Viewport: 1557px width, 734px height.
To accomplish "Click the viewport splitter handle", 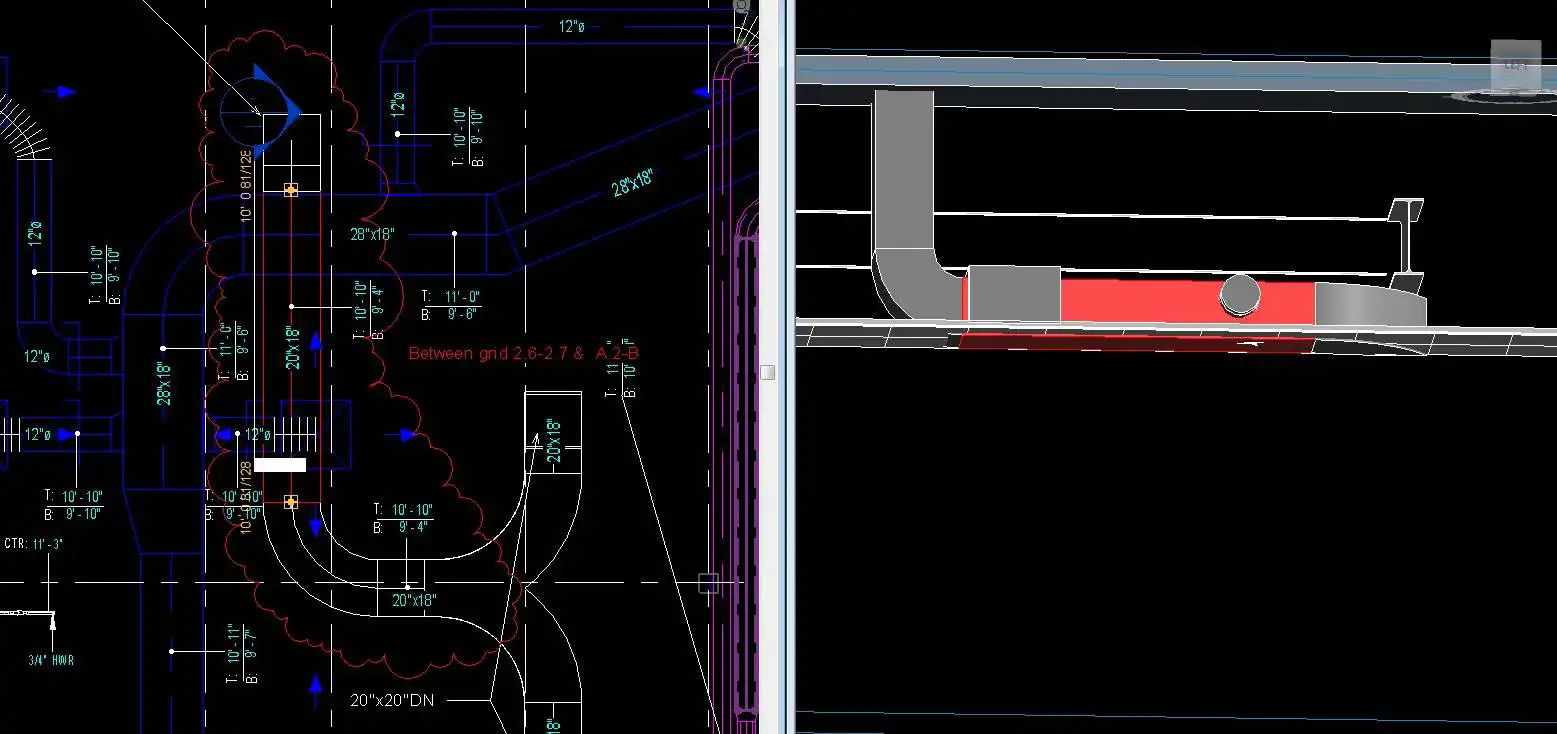I will click(767, 372).
